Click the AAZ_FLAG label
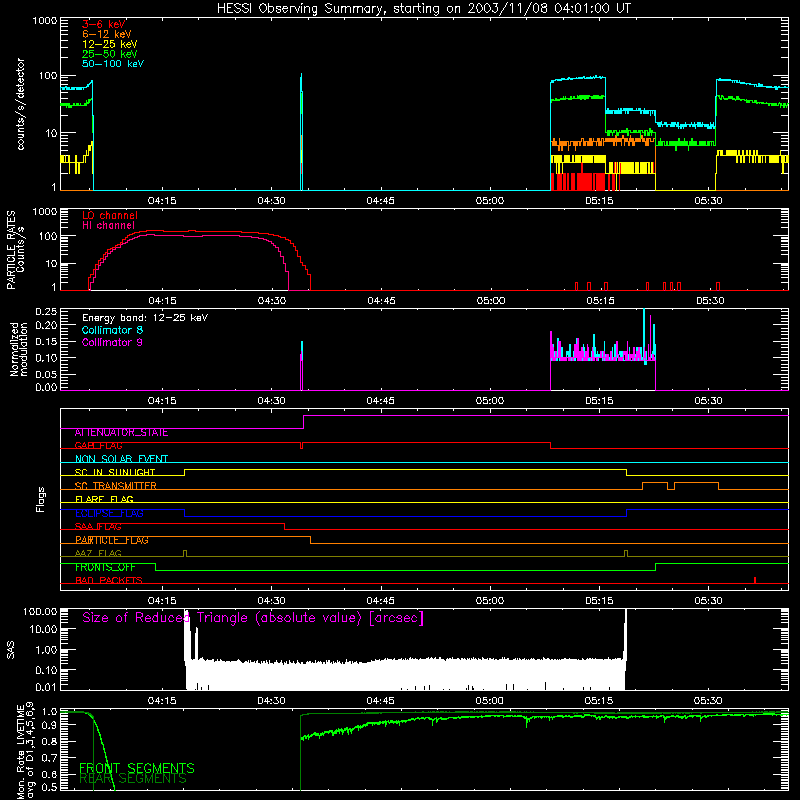Screen dimensions: 800x800 coord(98,554)
